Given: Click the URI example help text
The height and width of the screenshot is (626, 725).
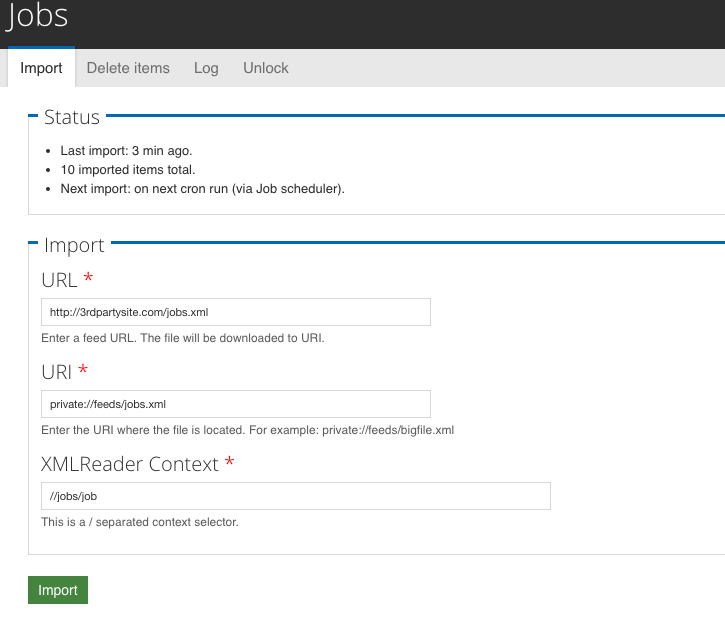Looking at the screenshot, I should 247,430.
